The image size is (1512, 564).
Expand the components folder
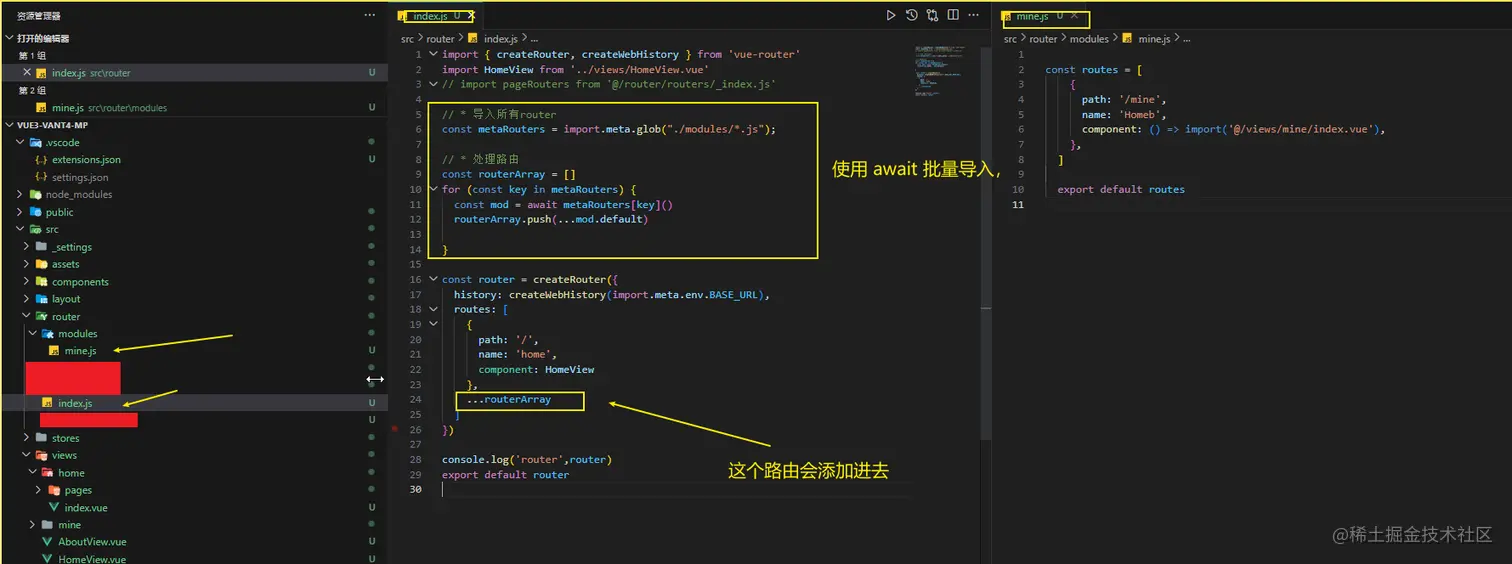(27, 282)
